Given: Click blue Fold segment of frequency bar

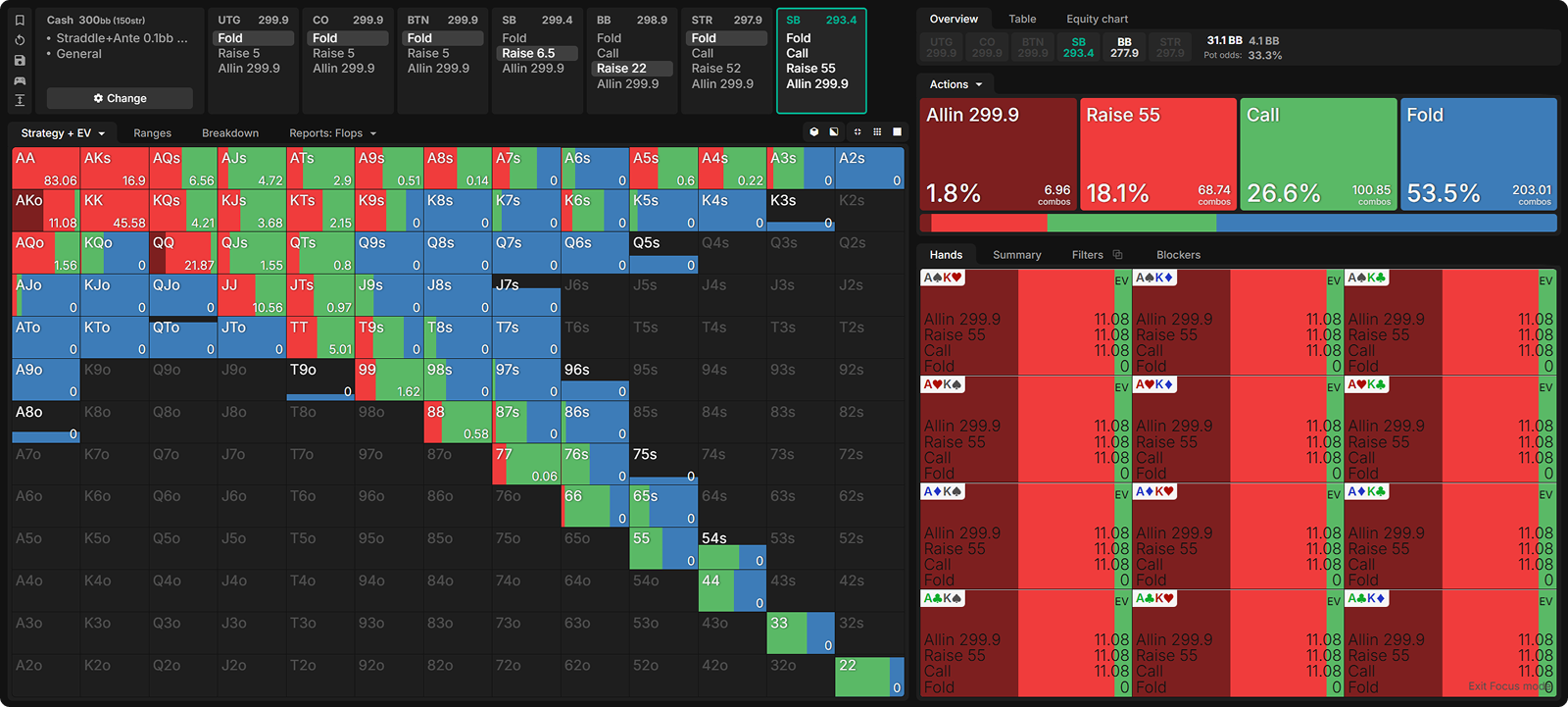Looking at the screenshot, I should coord(1387,223).
